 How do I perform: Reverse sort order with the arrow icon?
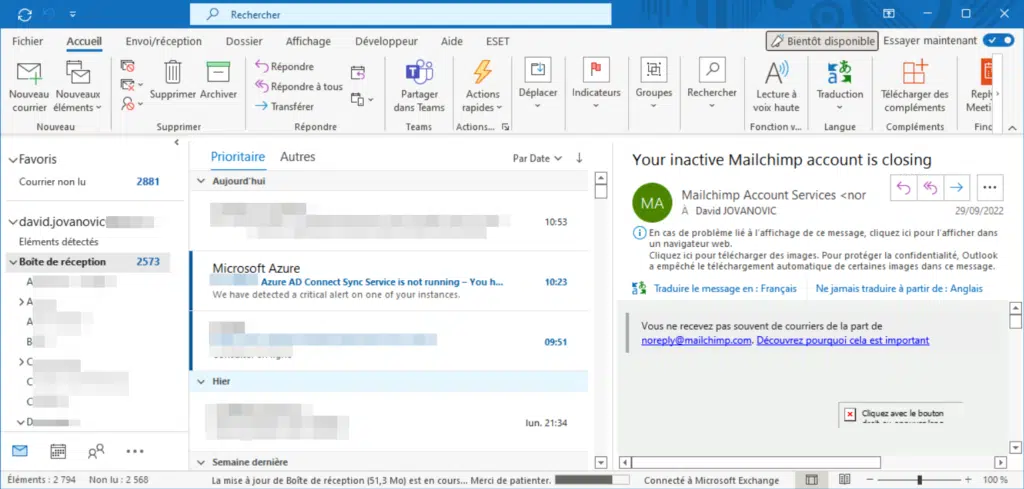click(x=579, y=158)
